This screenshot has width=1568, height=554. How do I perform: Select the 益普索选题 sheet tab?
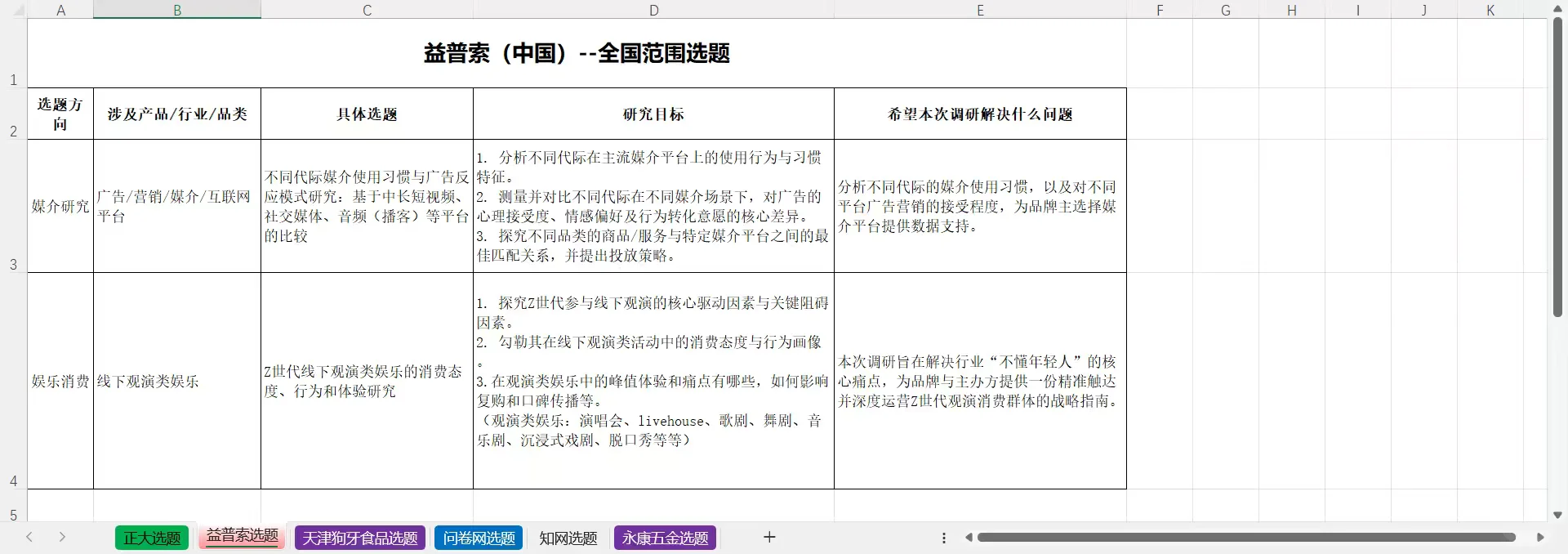(242, 536)
